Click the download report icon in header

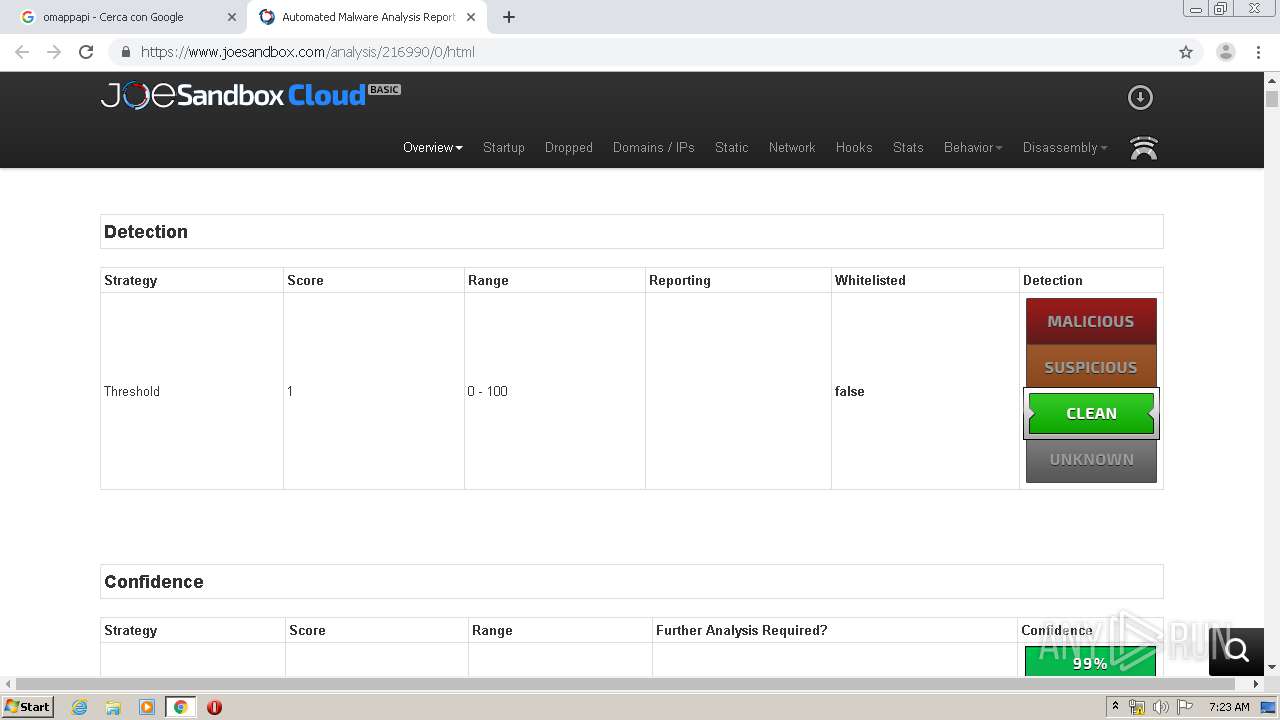(x=1140, y=97)
